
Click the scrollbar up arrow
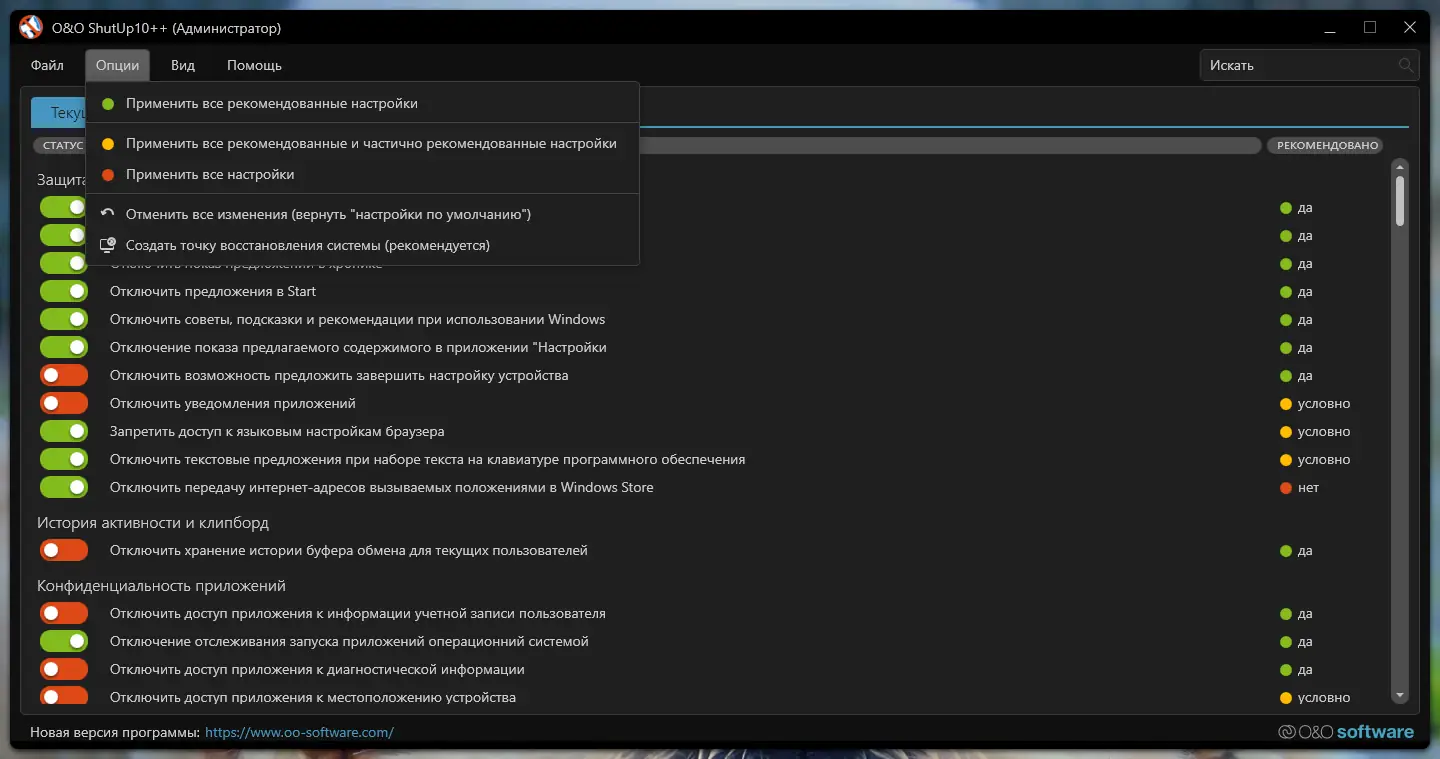[x=1400, y=167]
